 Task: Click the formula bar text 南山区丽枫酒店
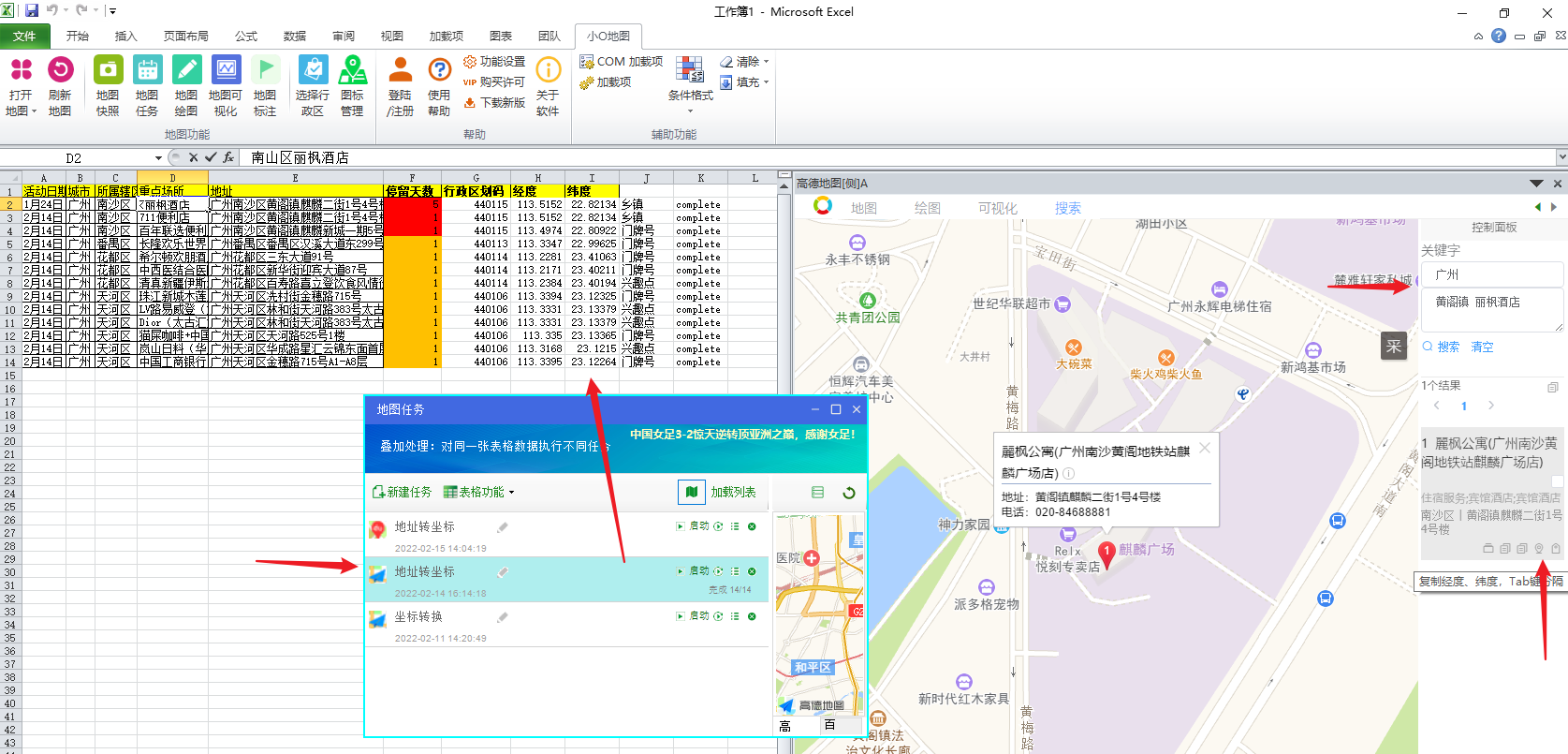[300, 157]
